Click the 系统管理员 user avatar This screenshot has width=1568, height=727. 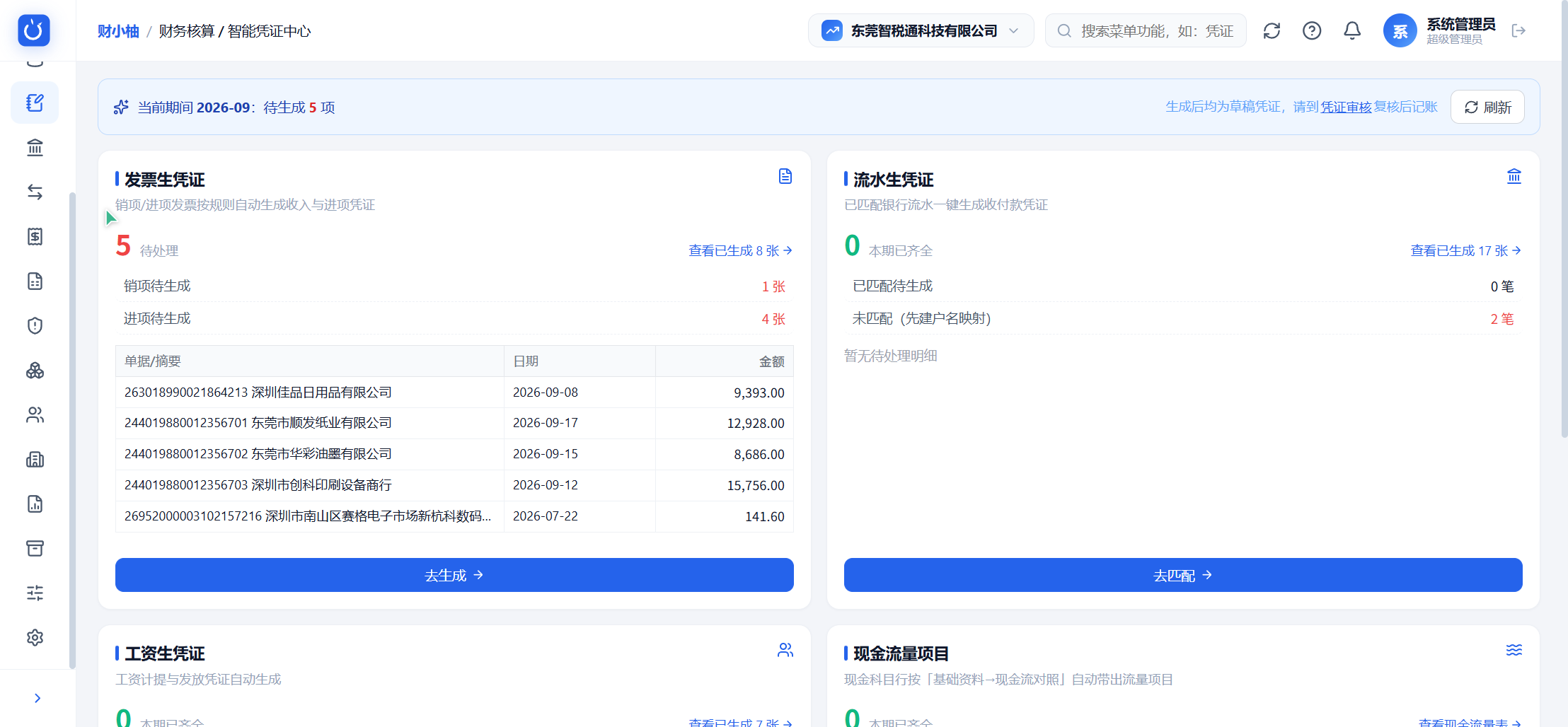pos(1400,30)
